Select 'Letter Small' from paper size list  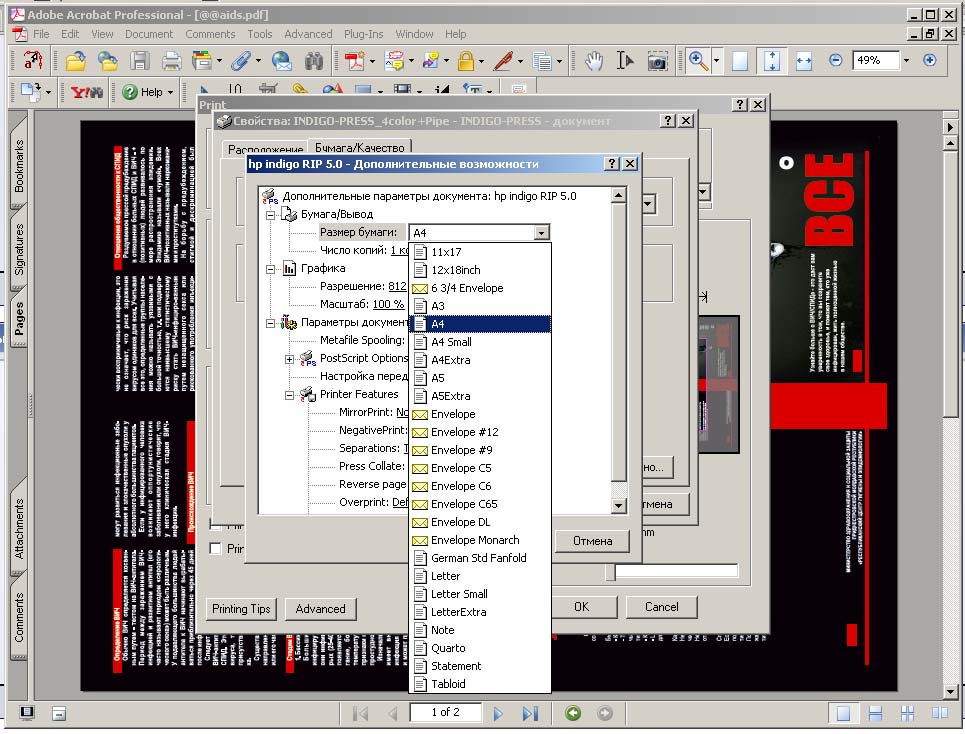coord(480,594)
